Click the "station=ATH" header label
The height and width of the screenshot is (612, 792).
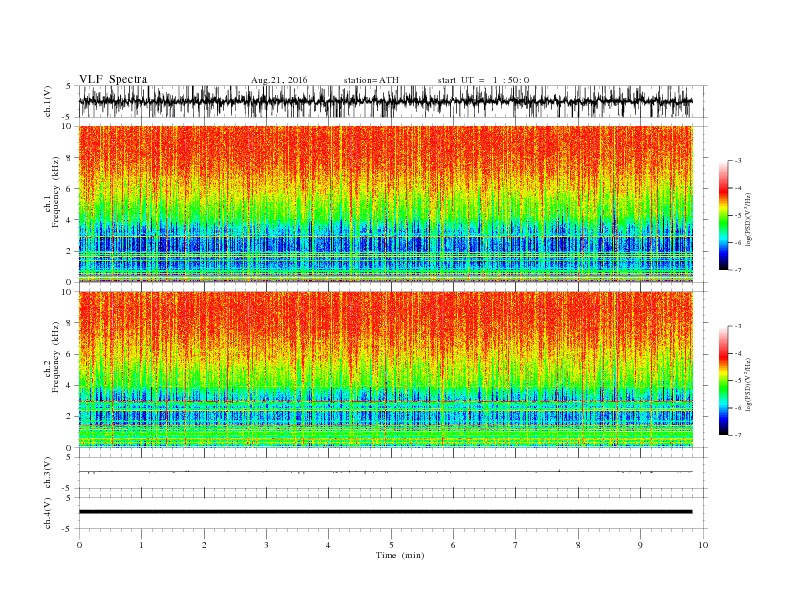[x=371, y=80]
